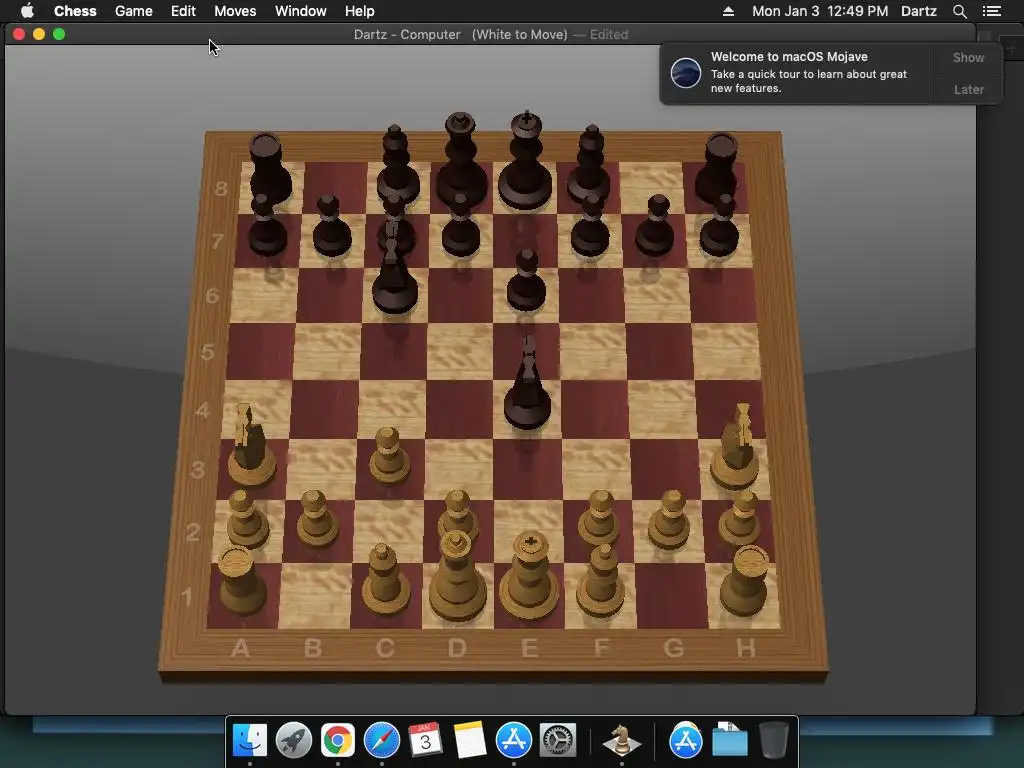This screenshot has height=768, width=1024.
Task: Open the Moves menu
Action: pos(235,11)
